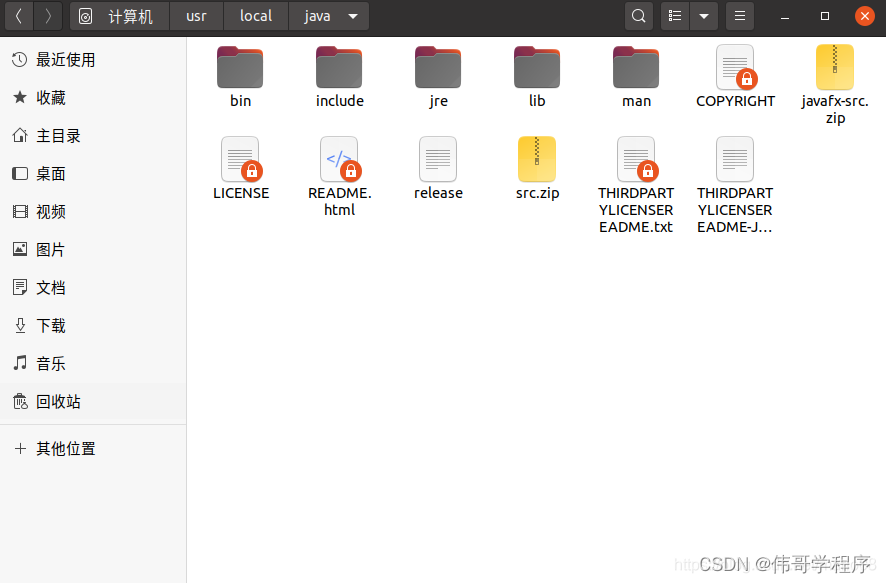The width and height of the screenshot is (886, 583).
Task: Close the file manager window
Action: 865,16
